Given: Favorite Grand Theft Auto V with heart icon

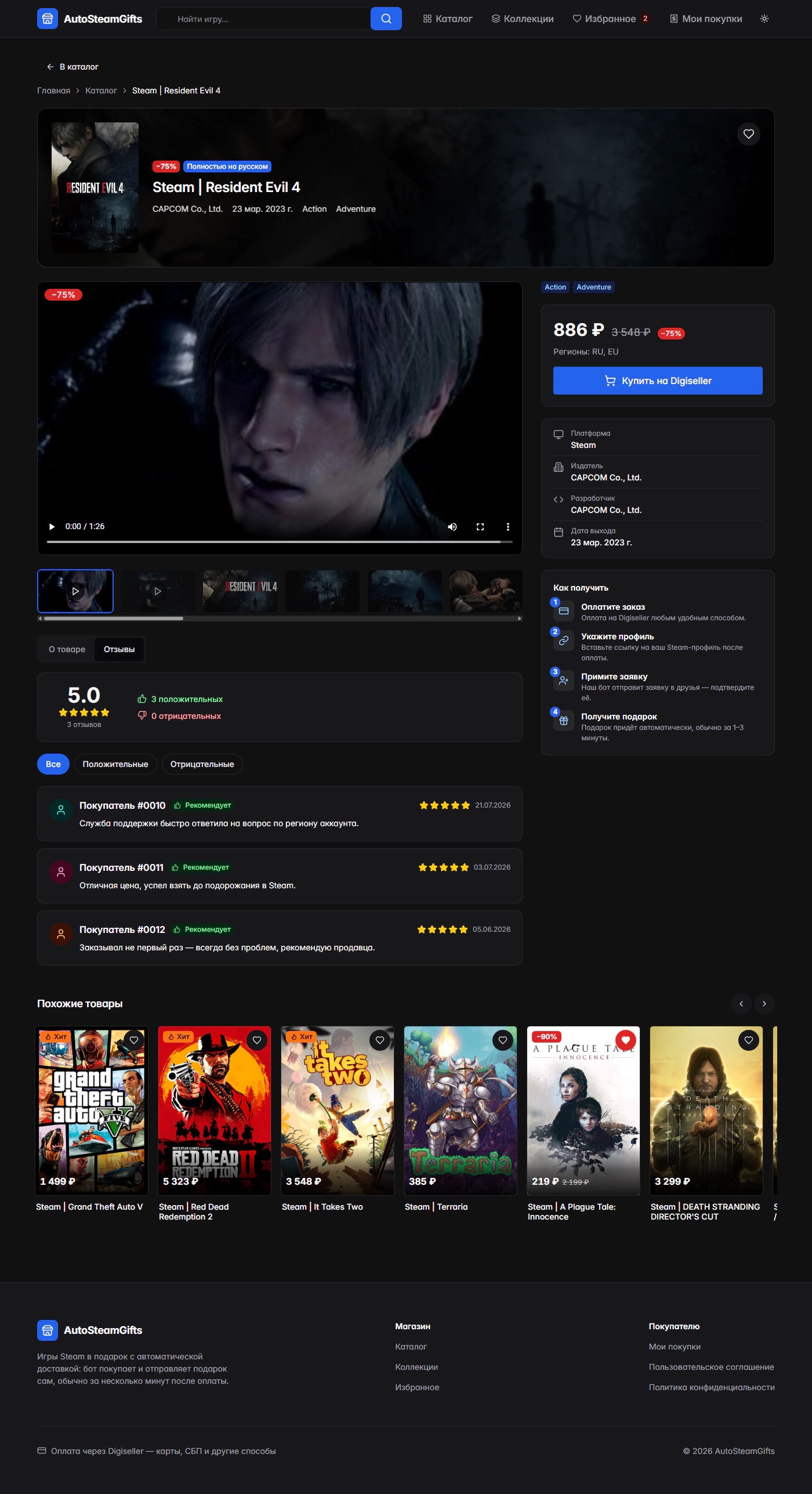Looking at the screenshot, I should tap(134, 1040).
